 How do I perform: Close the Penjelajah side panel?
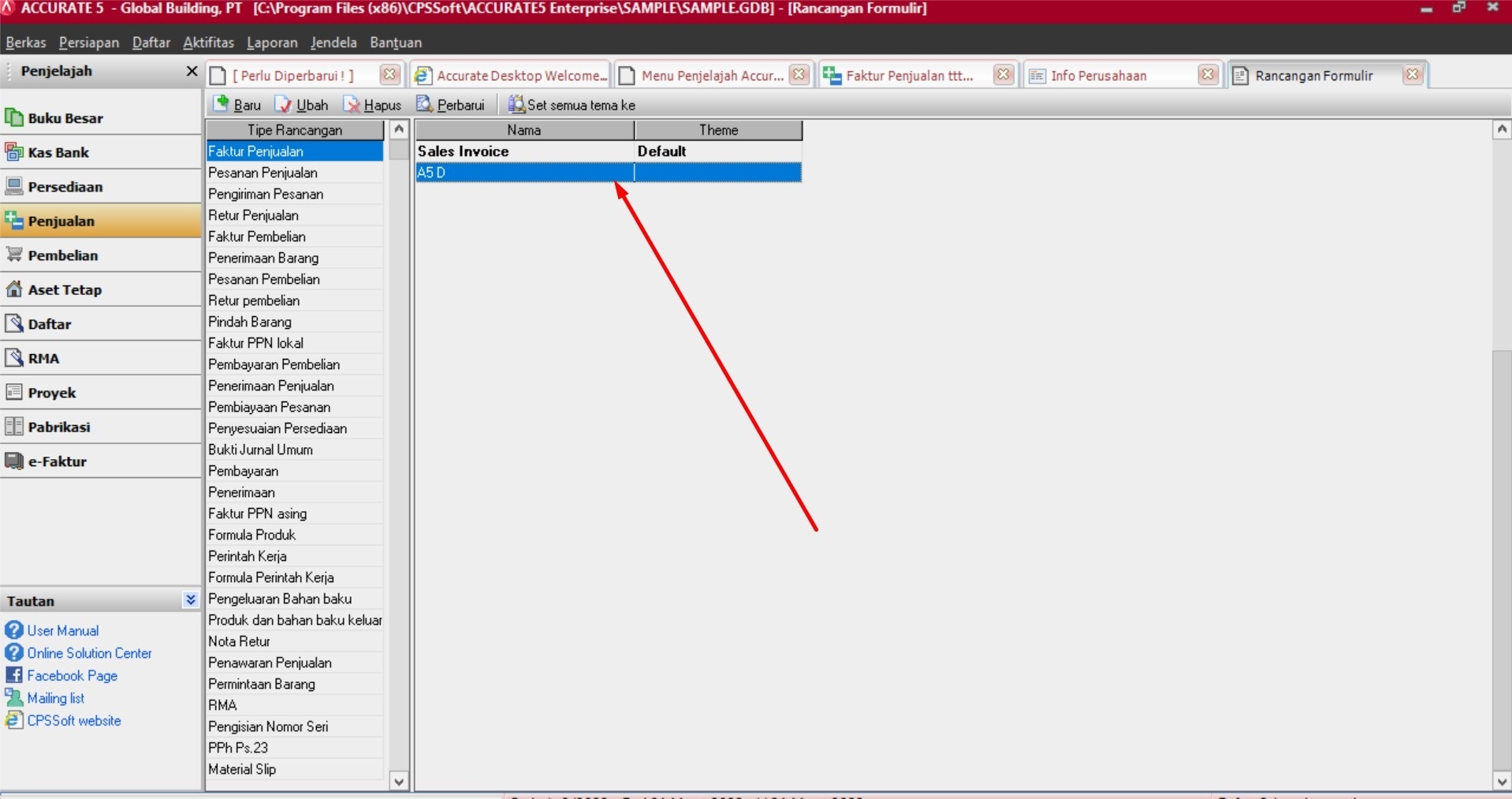click(192, 71)
